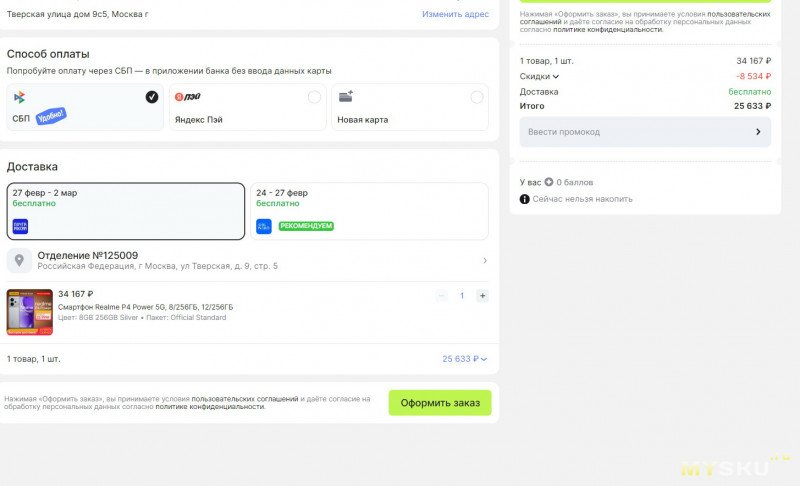Expand the Скидки discount breakdown

(540, 76)
